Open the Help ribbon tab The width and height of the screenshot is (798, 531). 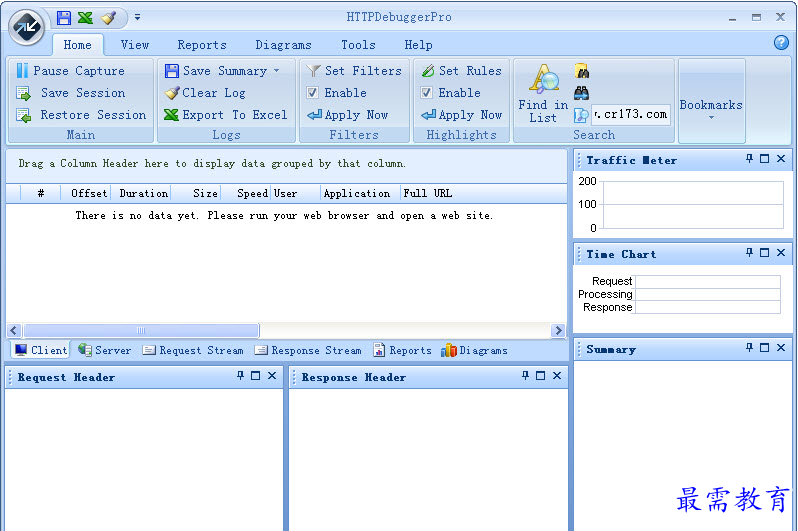tap(418, 45)
